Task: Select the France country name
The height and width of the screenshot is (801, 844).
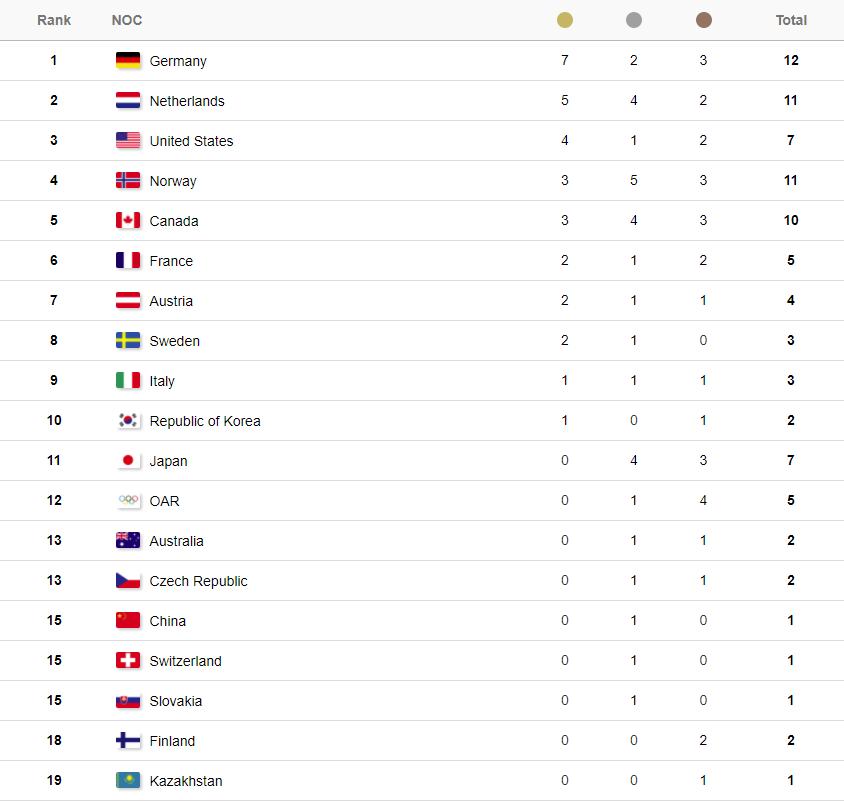Action: tap(171, 261)
